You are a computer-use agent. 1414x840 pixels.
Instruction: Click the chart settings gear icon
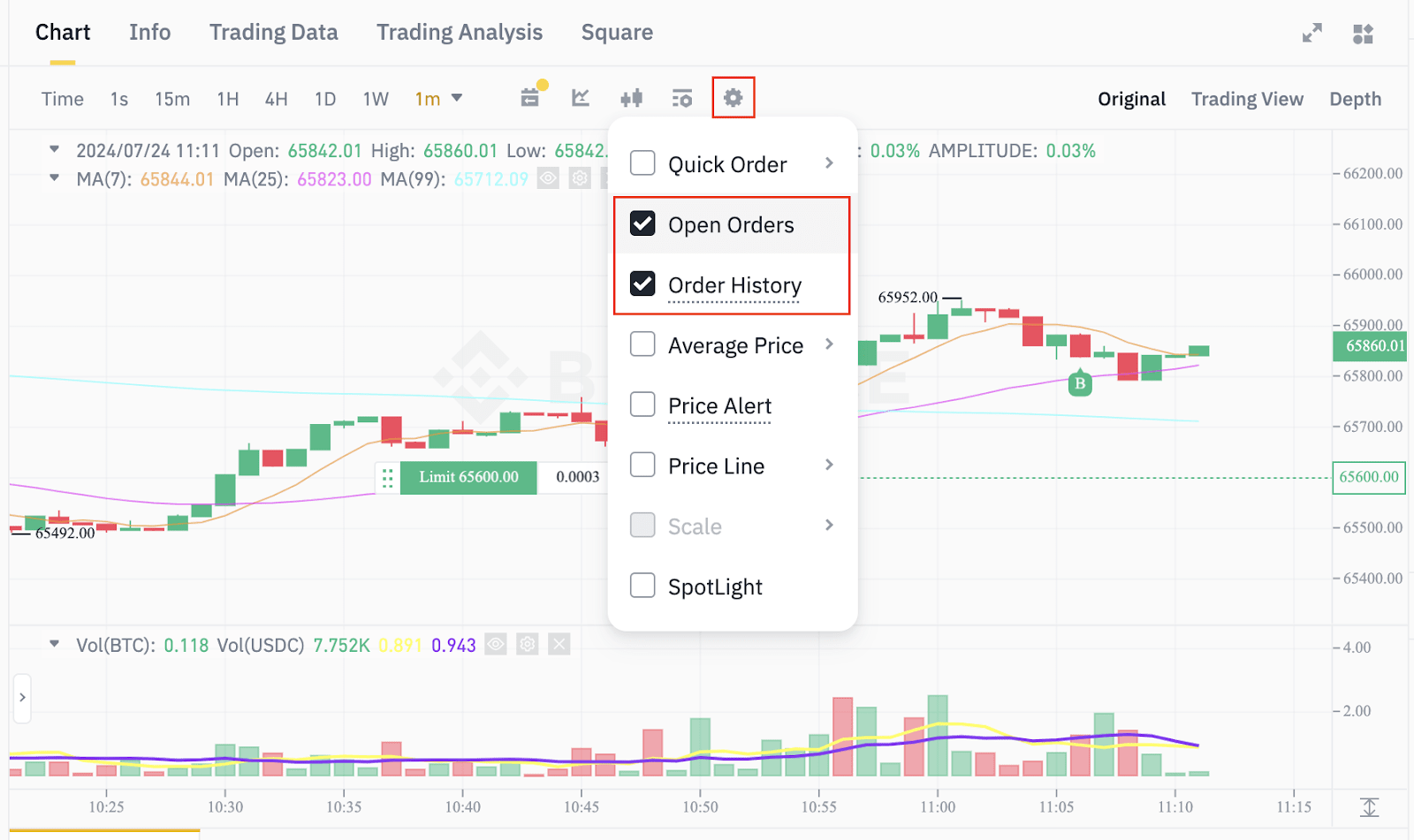[733, 97]
